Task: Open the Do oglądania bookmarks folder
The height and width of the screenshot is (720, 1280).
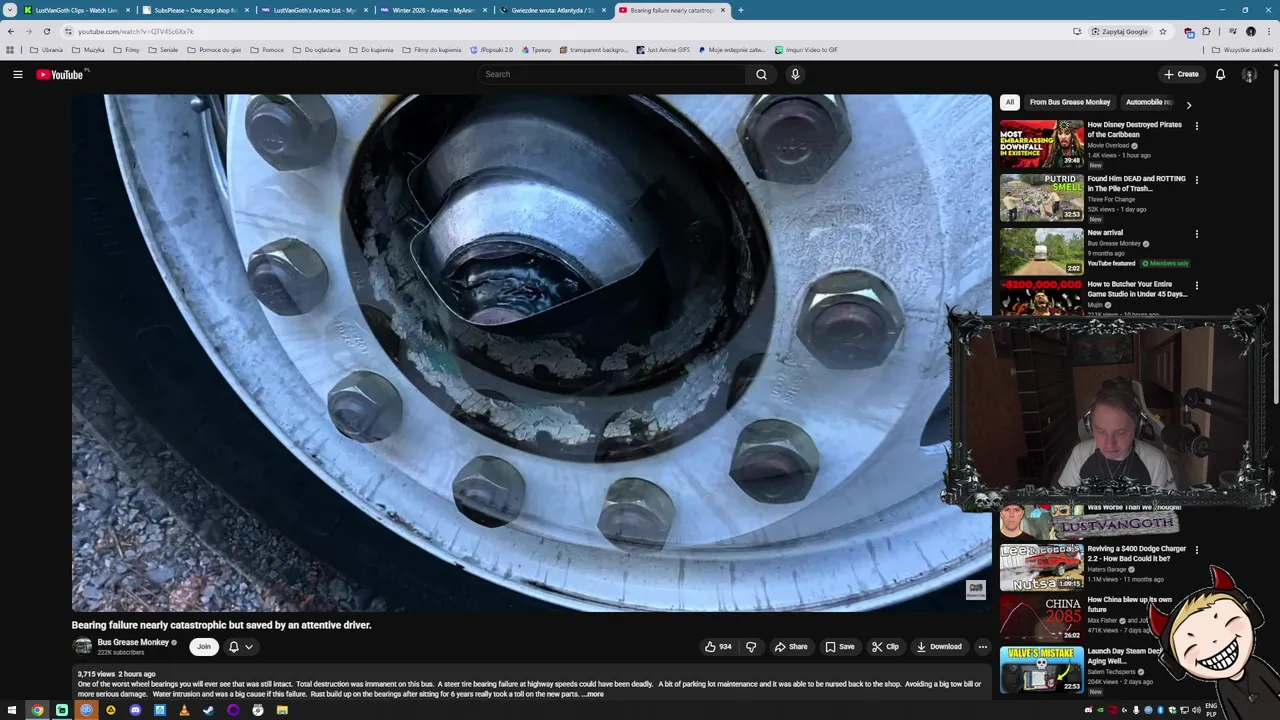Action: click(316, 49)
